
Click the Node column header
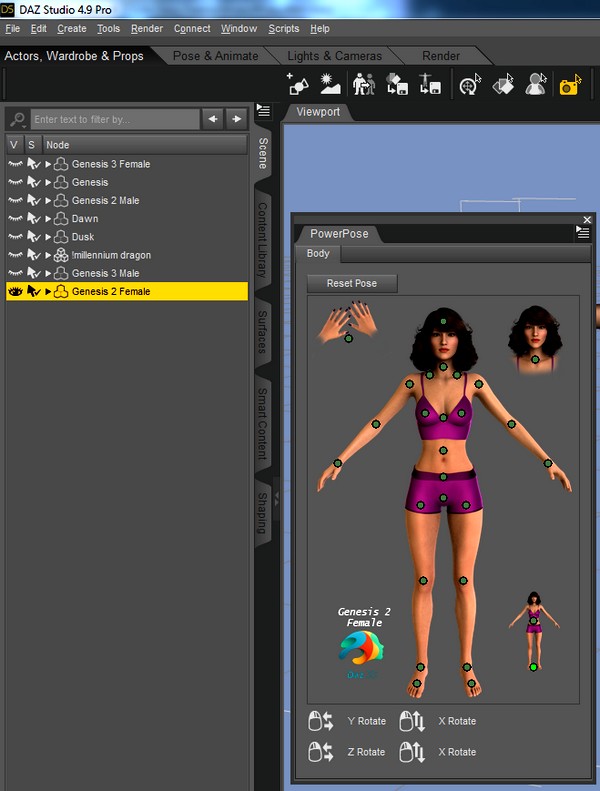(x=145, y=145)
